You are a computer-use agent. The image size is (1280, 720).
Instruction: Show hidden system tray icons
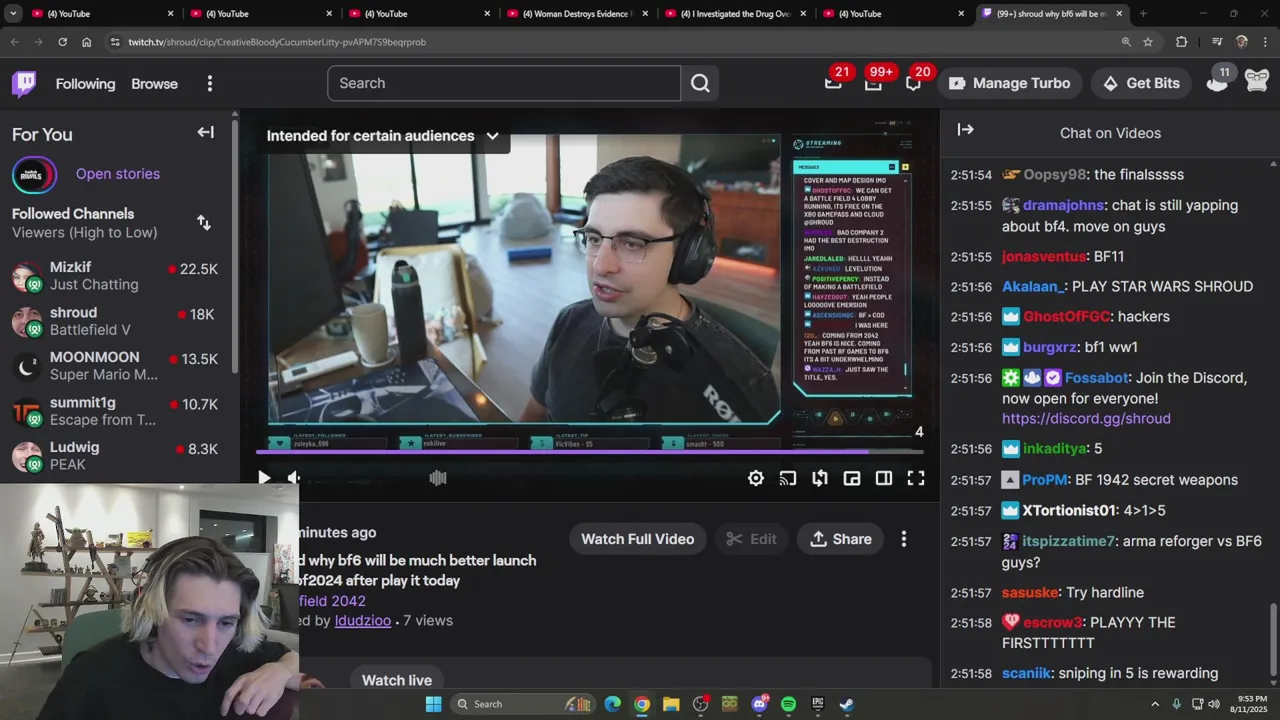[1155, 704]
